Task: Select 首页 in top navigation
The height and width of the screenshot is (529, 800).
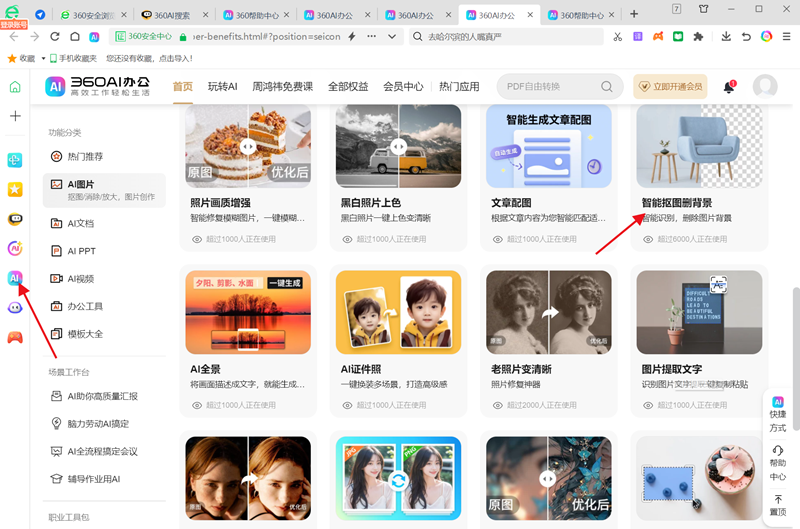Action: 183,87
